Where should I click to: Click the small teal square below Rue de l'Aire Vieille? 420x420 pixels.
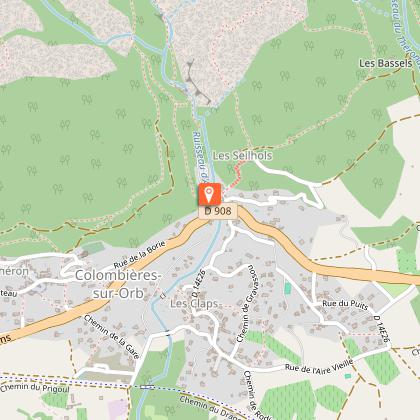348,376
